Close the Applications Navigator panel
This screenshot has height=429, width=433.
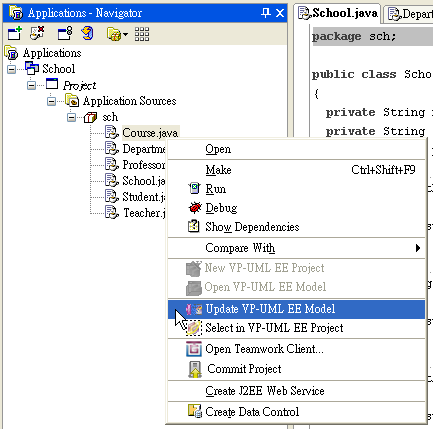pos(280,13)
